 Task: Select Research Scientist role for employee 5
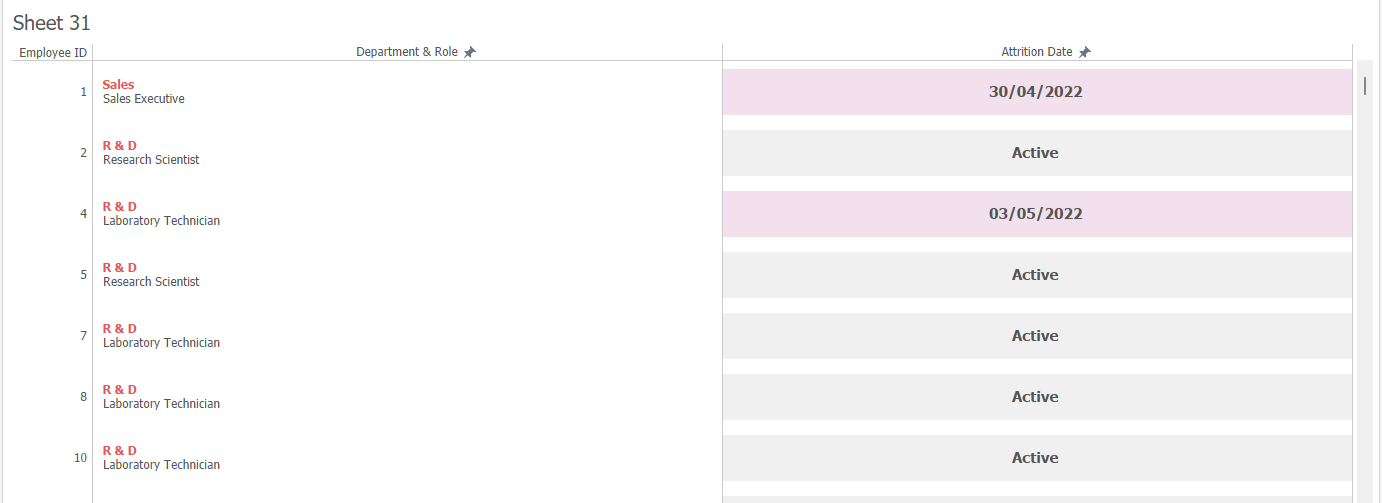click(x=151, y=282)
